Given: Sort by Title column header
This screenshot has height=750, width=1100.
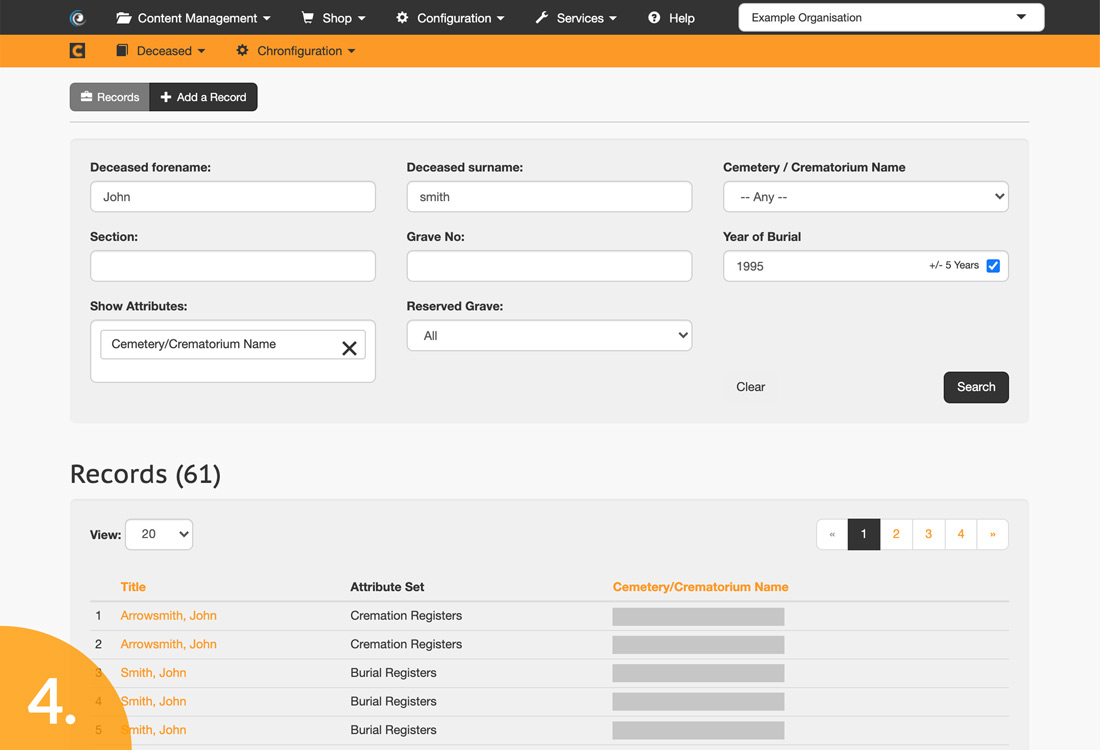Looking at the screenshot, I should tap(133, 587).
